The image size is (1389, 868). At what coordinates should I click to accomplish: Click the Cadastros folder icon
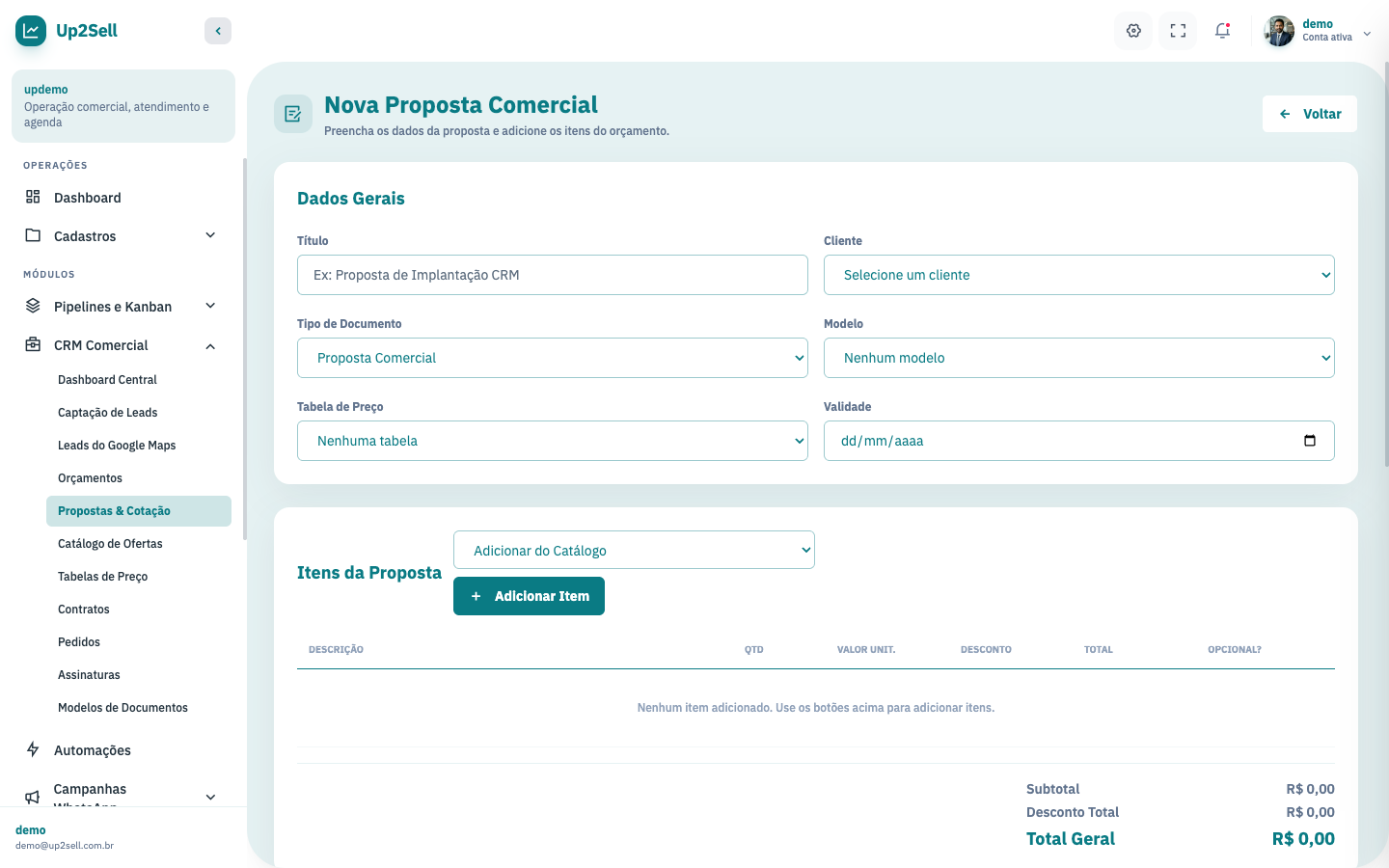[33, 235]
